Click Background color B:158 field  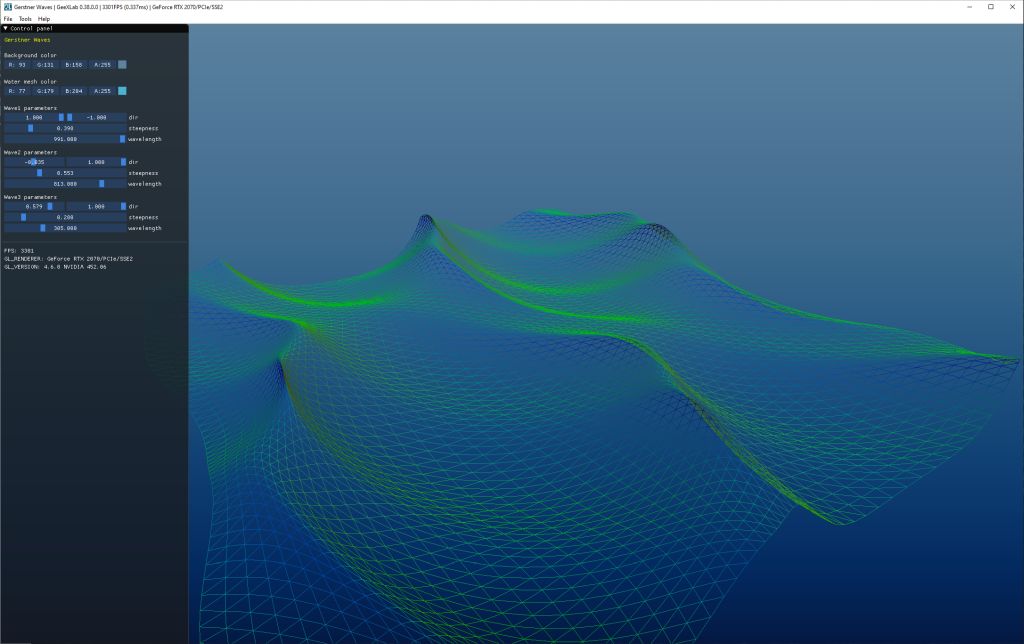74,65
